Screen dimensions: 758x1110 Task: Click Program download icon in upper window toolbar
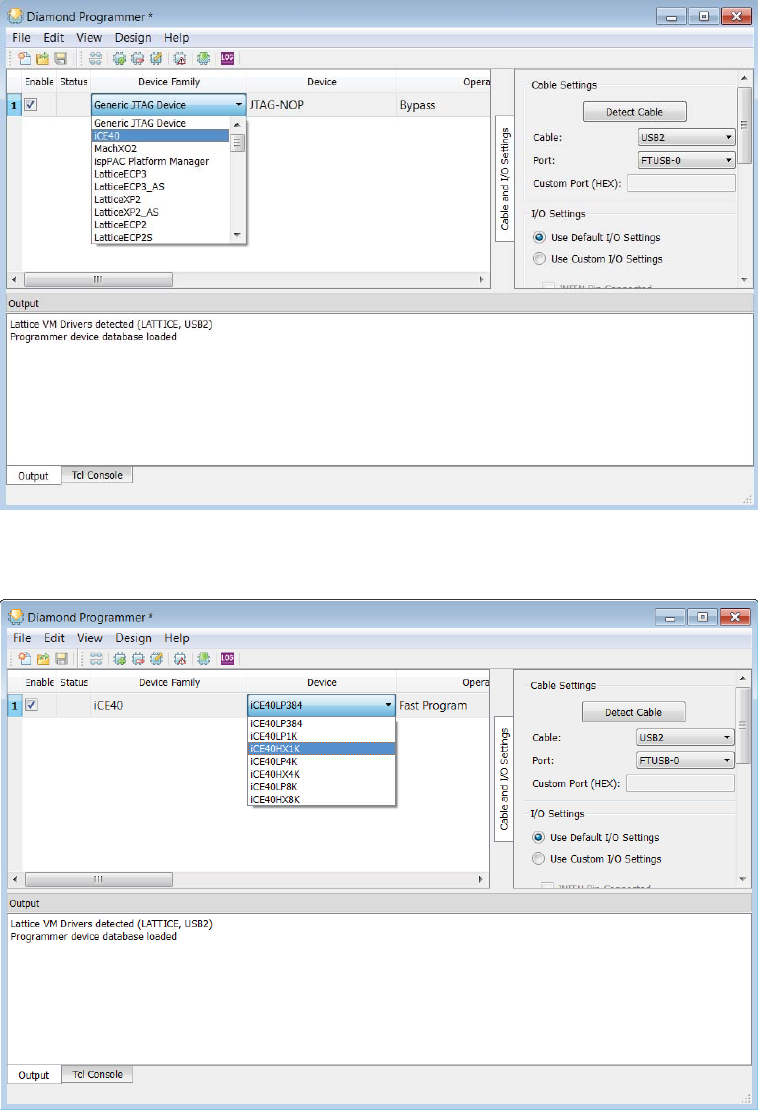pos(203,59)
